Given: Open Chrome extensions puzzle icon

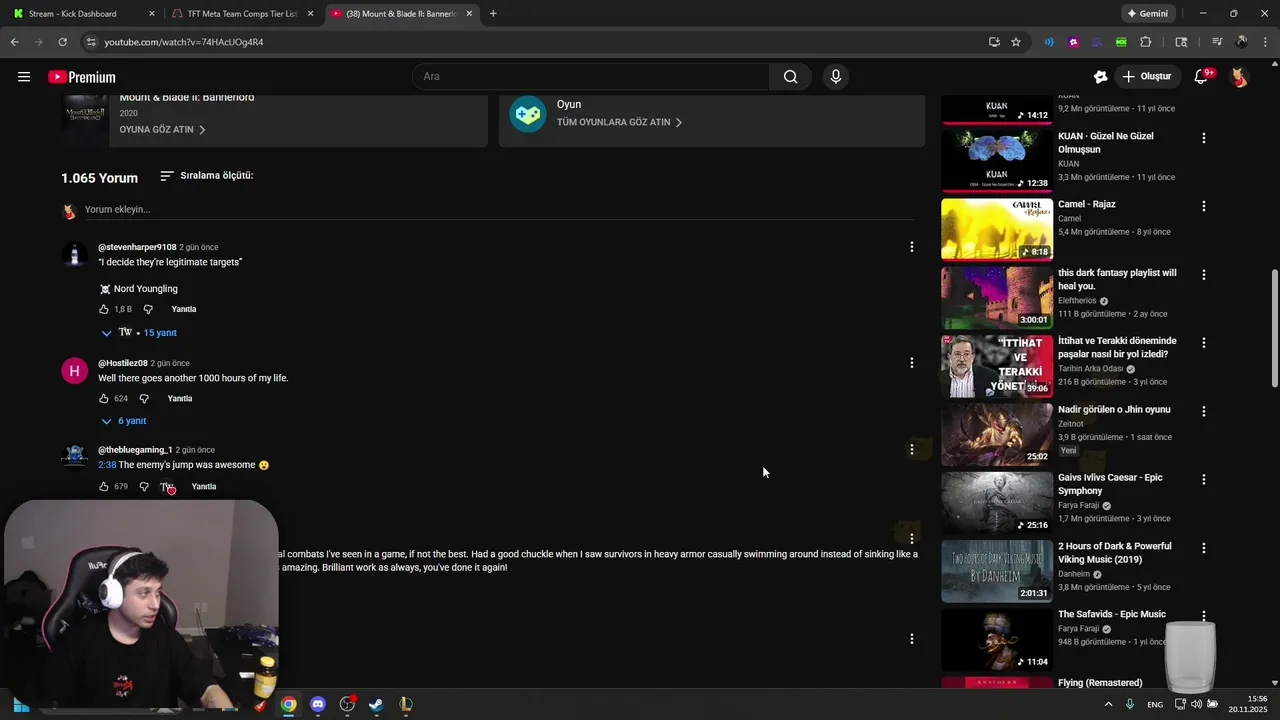Looking at the screenshot, I should tap(1146, 42).
